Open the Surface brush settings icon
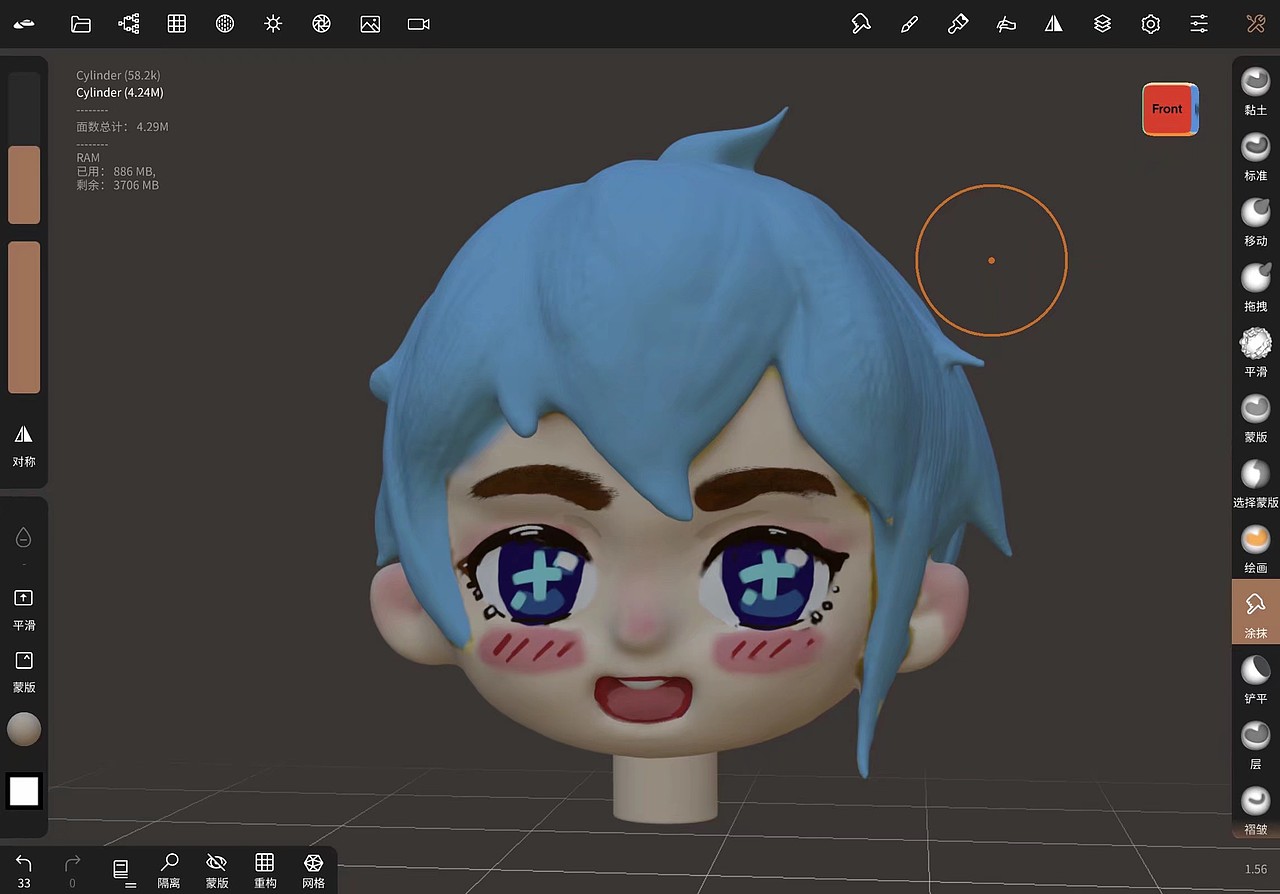The image size is (1280, 894). coord(1006,24)
